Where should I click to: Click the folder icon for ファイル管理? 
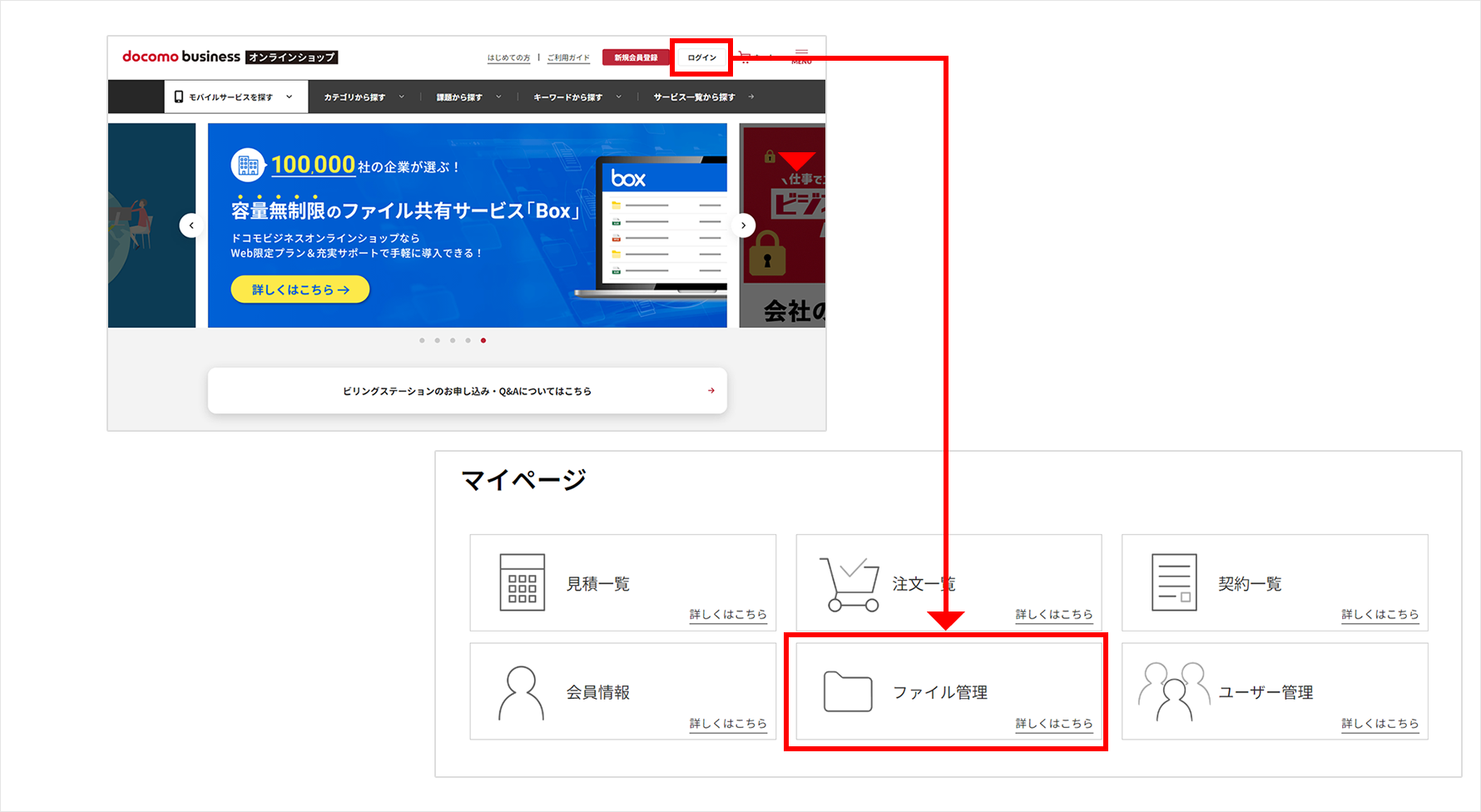848,691
